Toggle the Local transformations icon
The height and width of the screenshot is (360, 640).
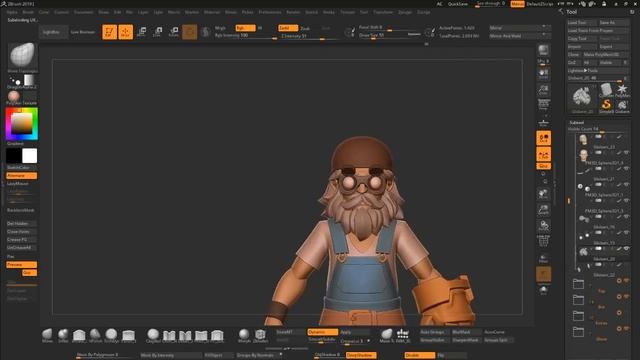[x=543, y=138]
